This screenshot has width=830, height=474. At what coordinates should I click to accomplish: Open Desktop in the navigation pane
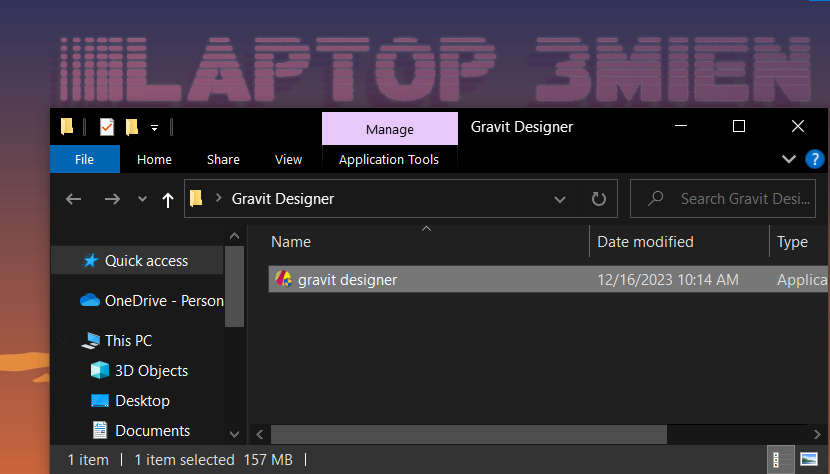point(142,400)
